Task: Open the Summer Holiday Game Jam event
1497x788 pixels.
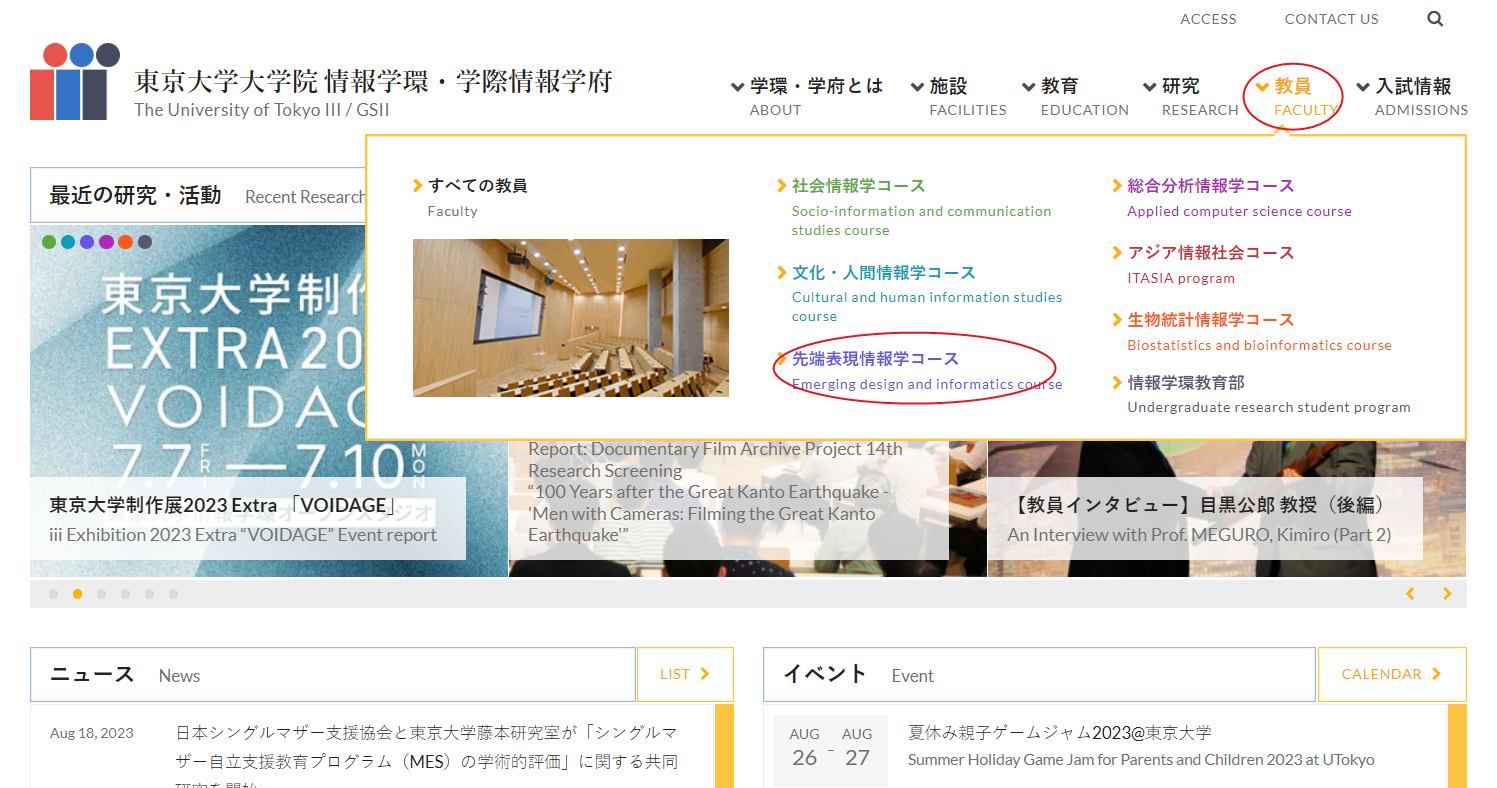Action: [1141, 746]
